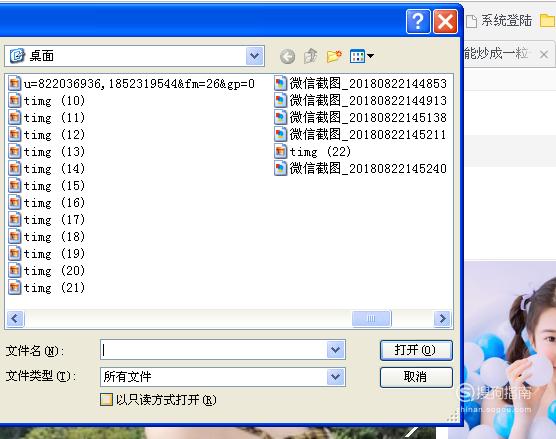Screen dimensions: 556x439
Task: Click the back navigation arrow icon
Action: point(287,56)
